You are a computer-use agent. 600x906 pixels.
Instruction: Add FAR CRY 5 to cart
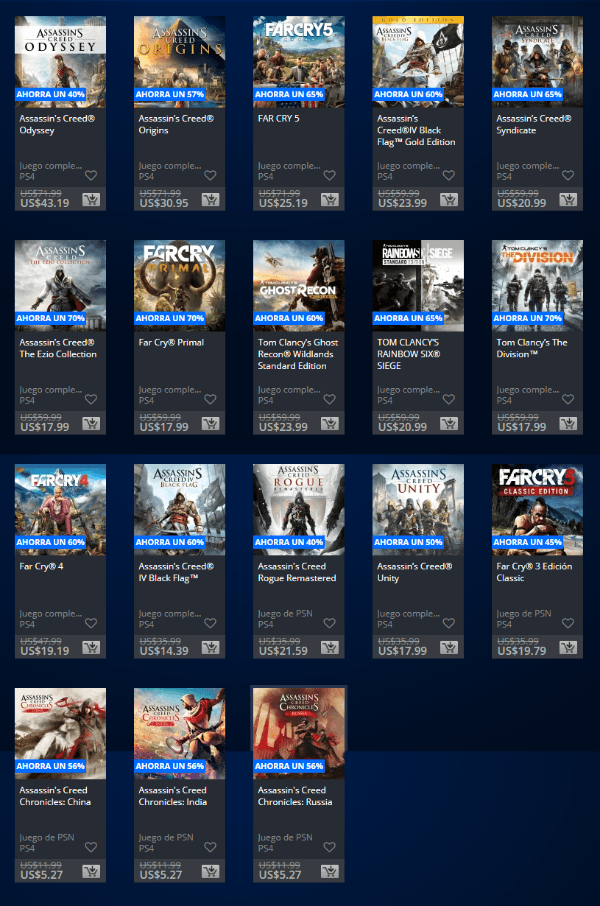329,200
